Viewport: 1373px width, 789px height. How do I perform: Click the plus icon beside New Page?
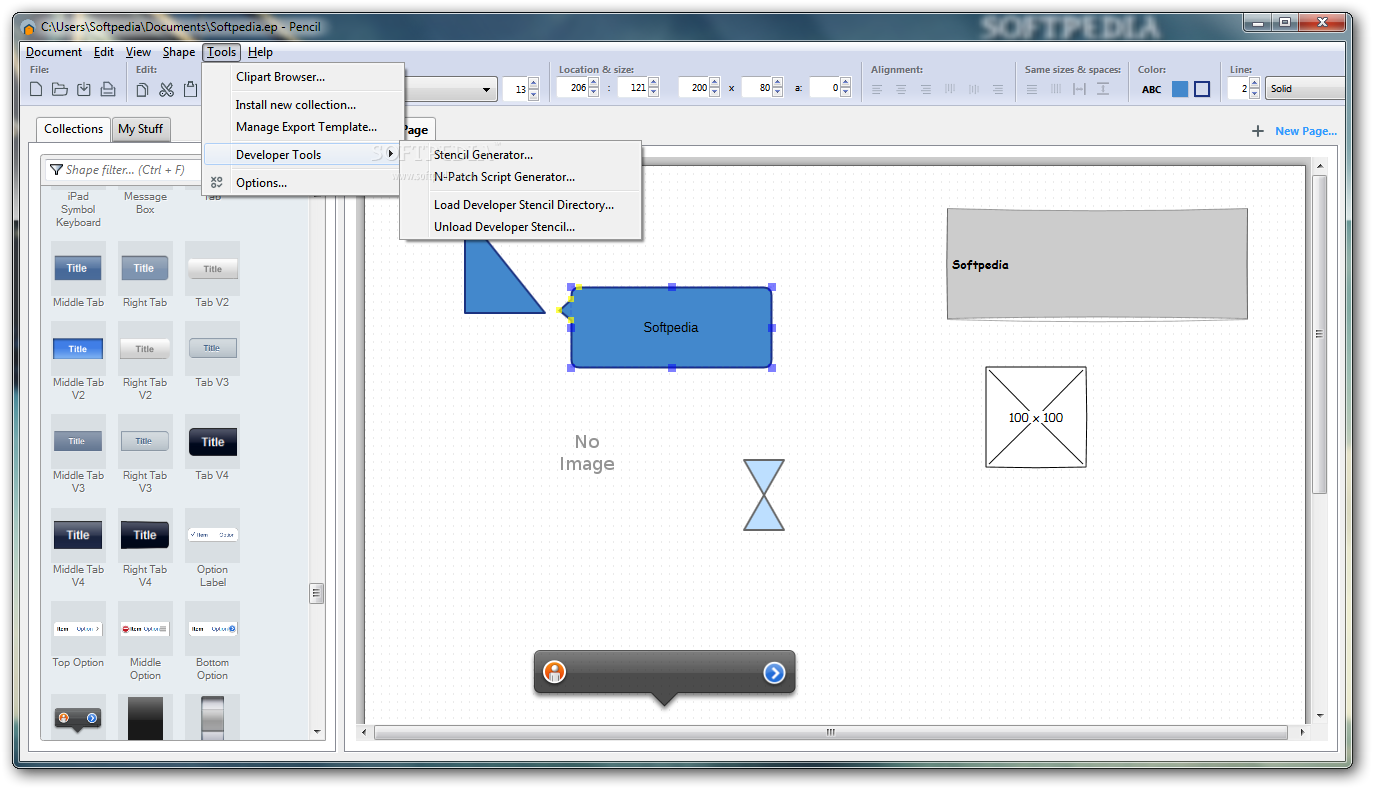point(1258,131)
